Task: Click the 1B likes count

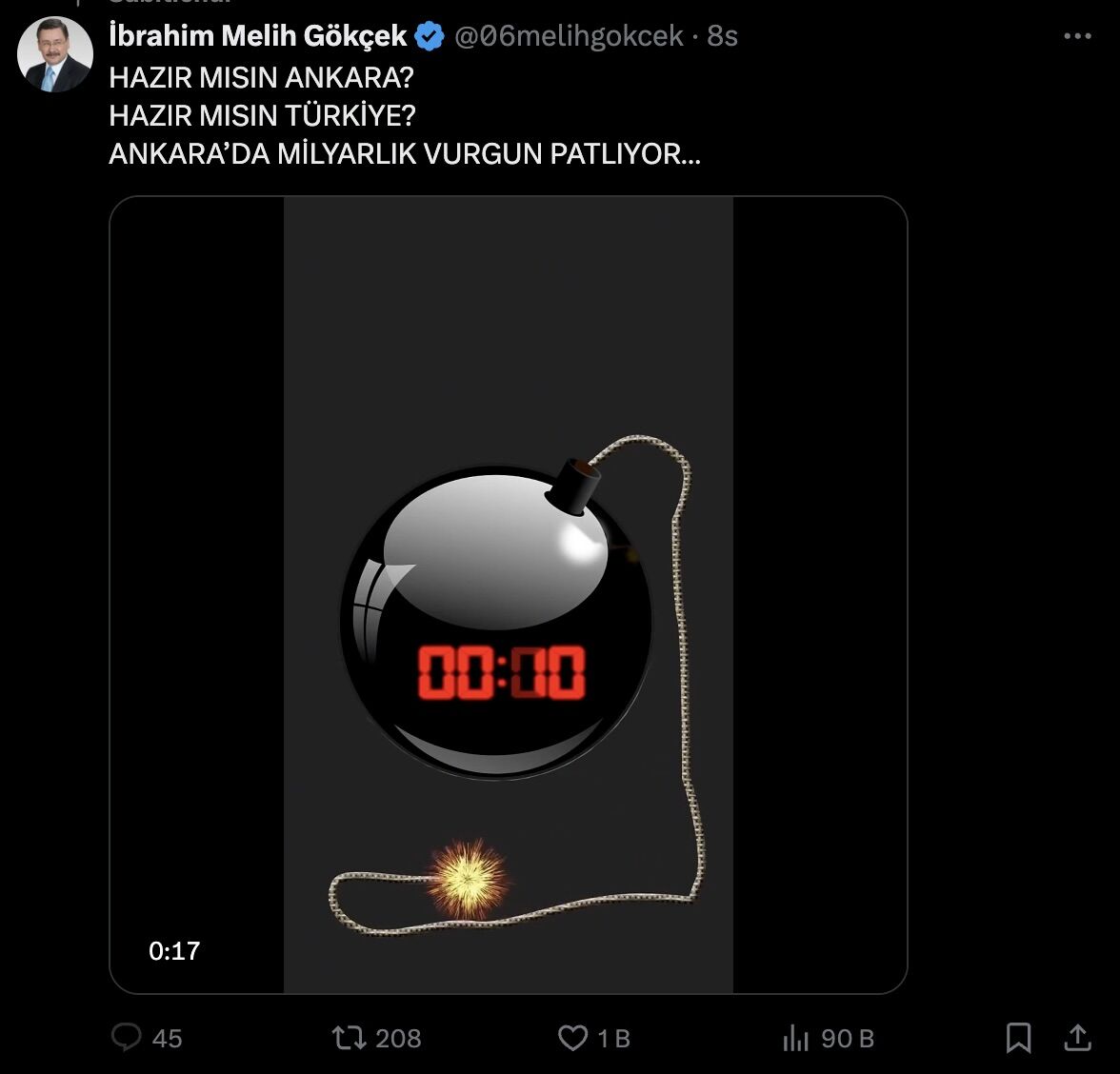Action: 613,1039
